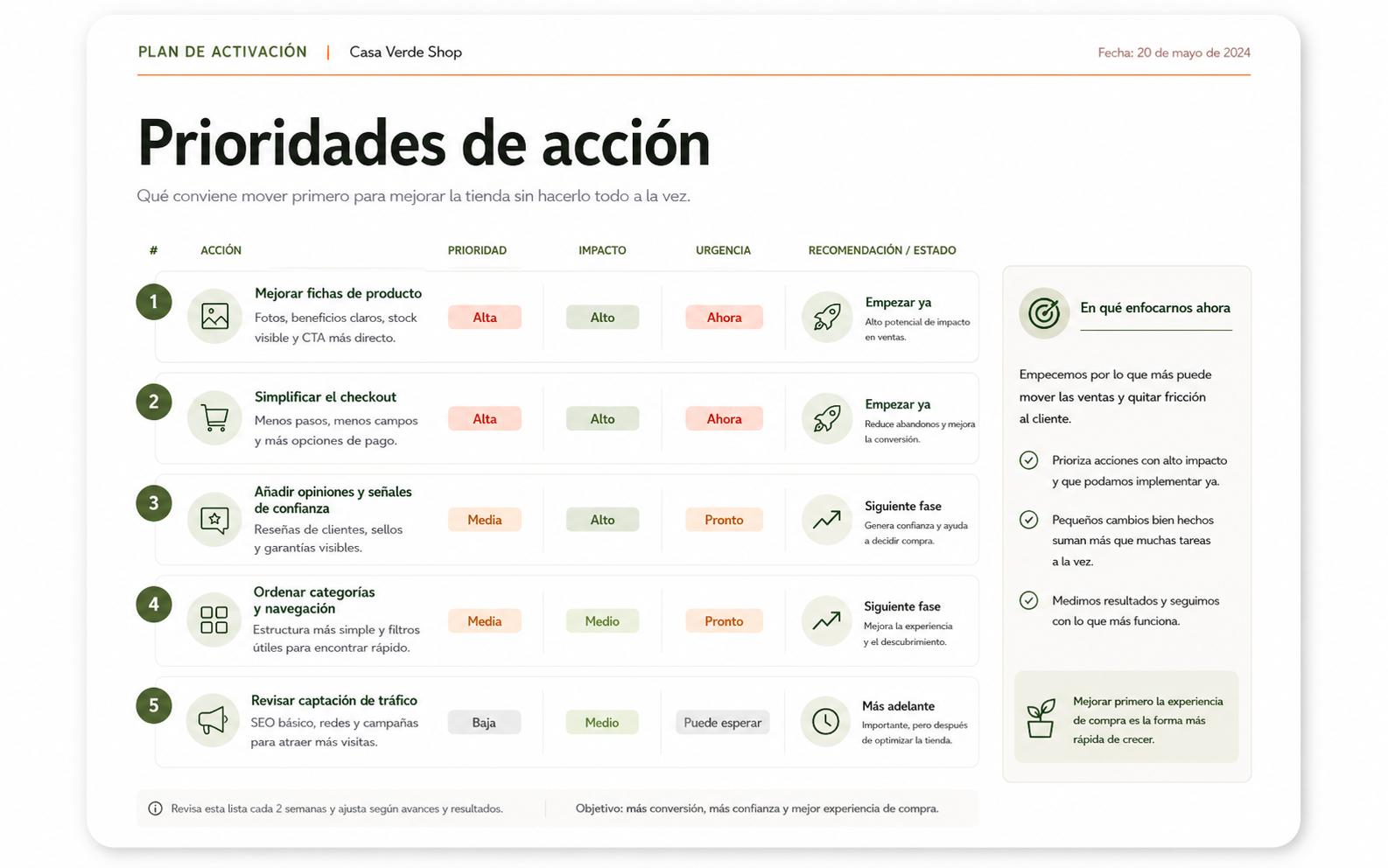Click the plant pot icon in the side panel
1388x868 pixels.
pyautogui.click(x=1041, y=718)
